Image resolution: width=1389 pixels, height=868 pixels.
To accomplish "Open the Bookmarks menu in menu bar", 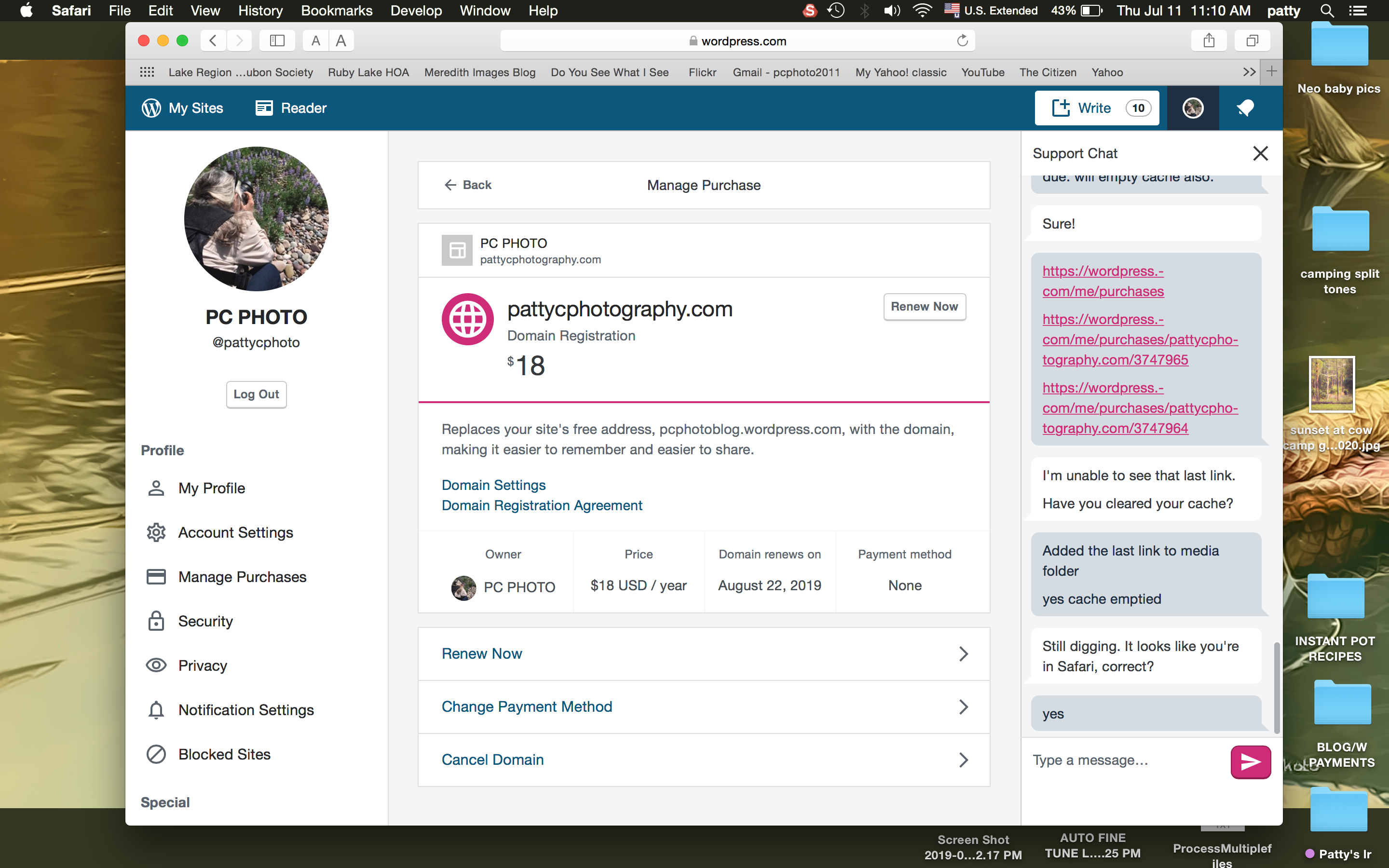I will pos(336,10).
